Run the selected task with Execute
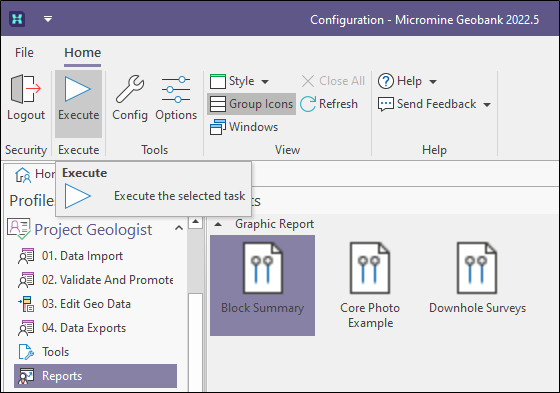Screen dimensions: 560x393 pos(78,104)
